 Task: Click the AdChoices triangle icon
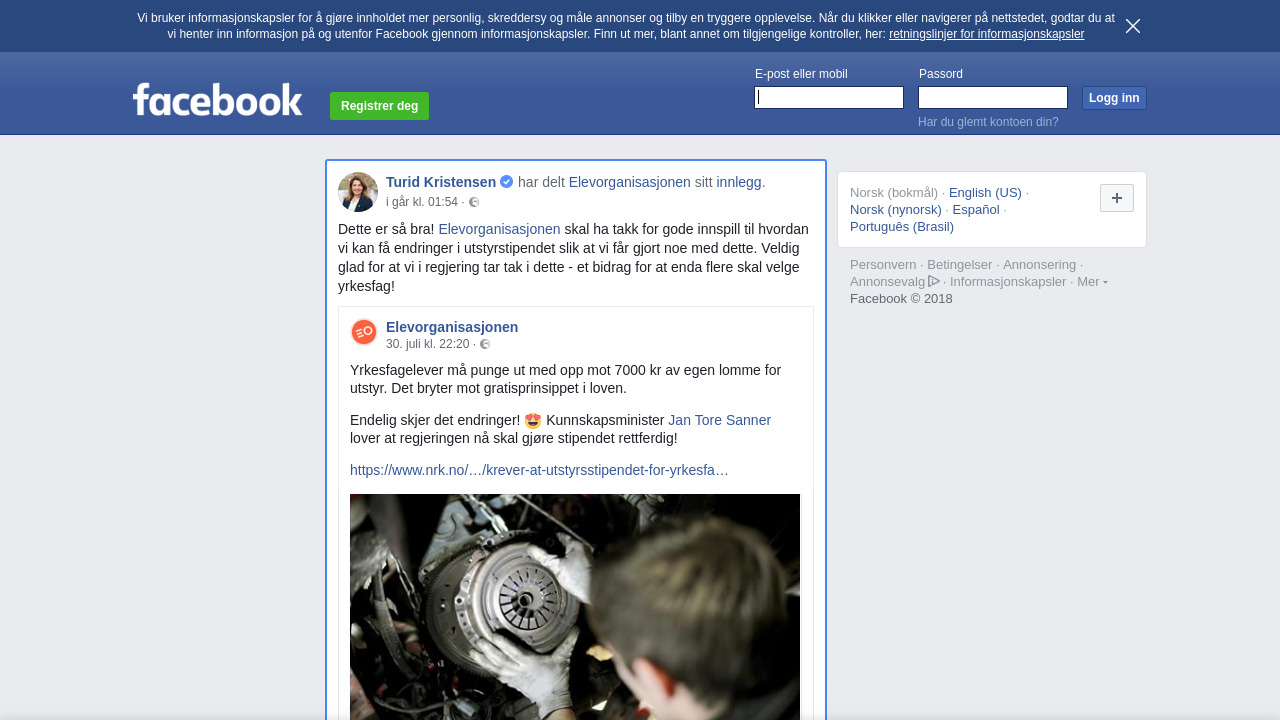click(934, 281)
